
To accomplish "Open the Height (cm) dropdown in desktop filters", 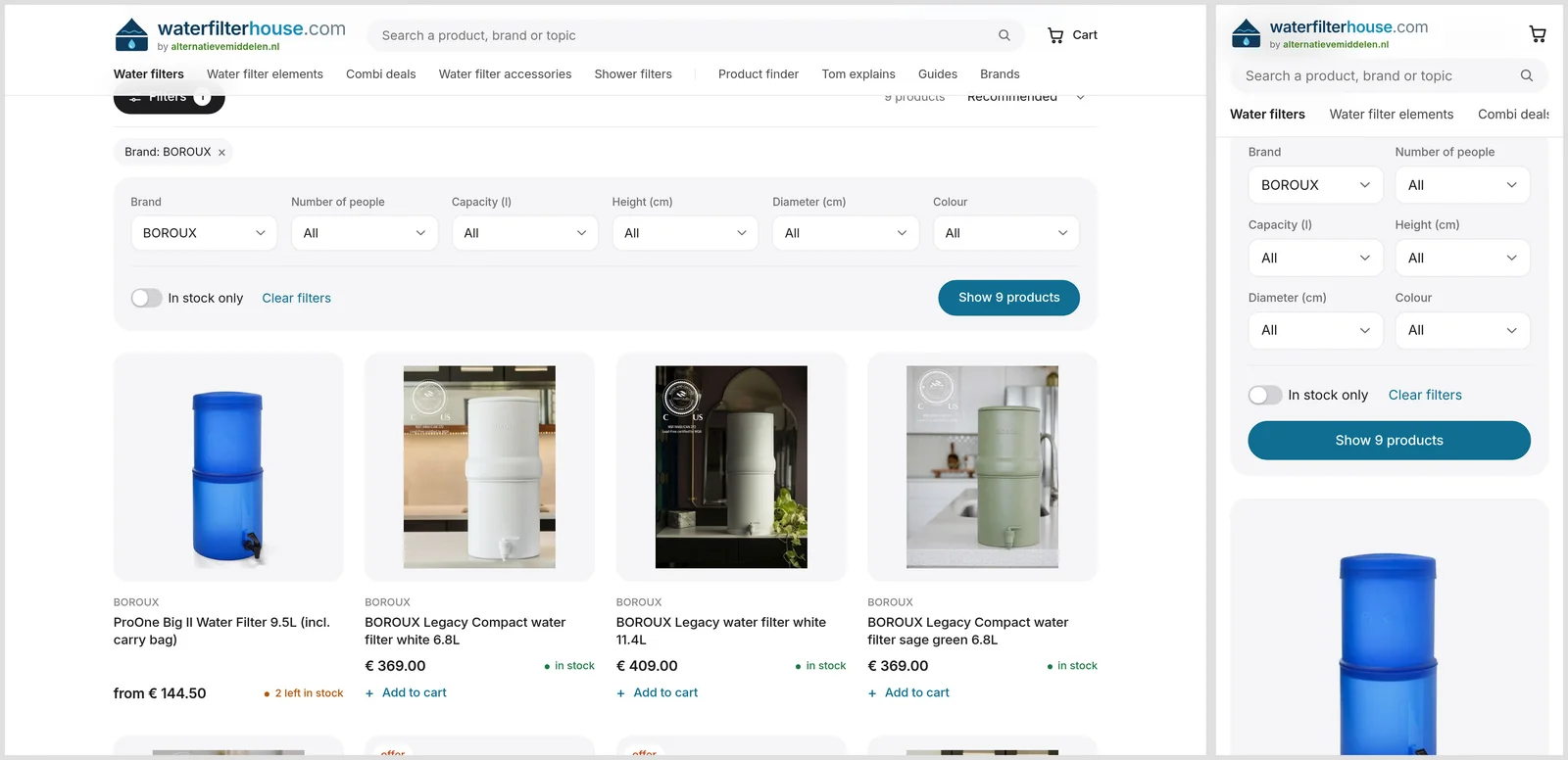I will click(x=685, y=233).
